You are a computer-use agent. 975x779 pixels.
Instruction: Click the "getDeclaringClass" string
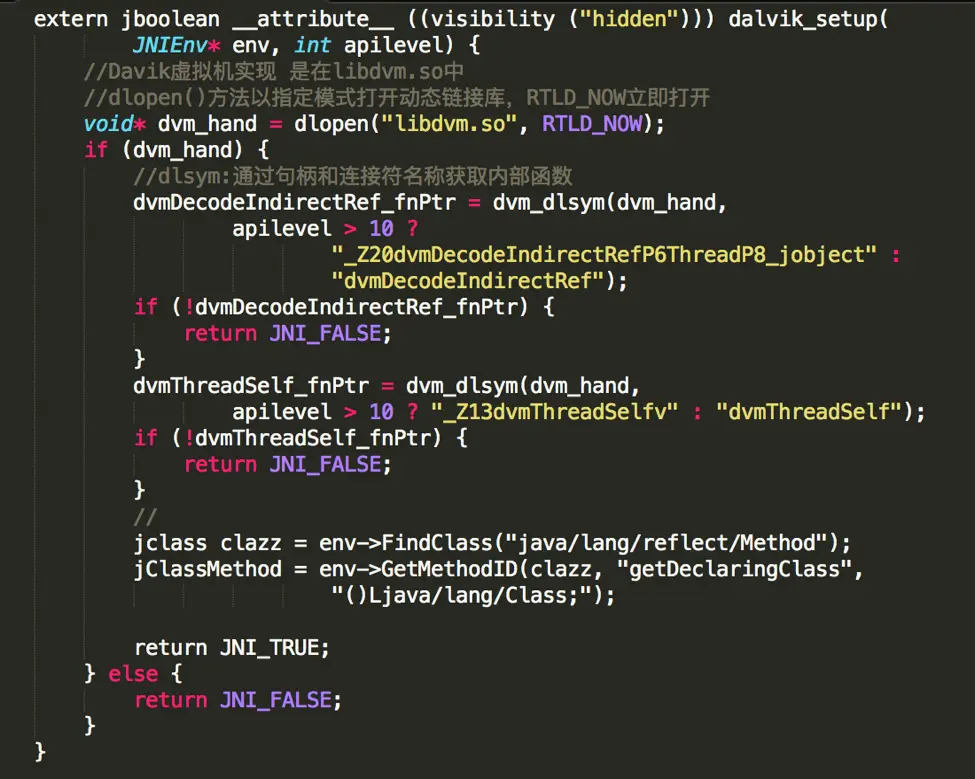click(734, 569)
